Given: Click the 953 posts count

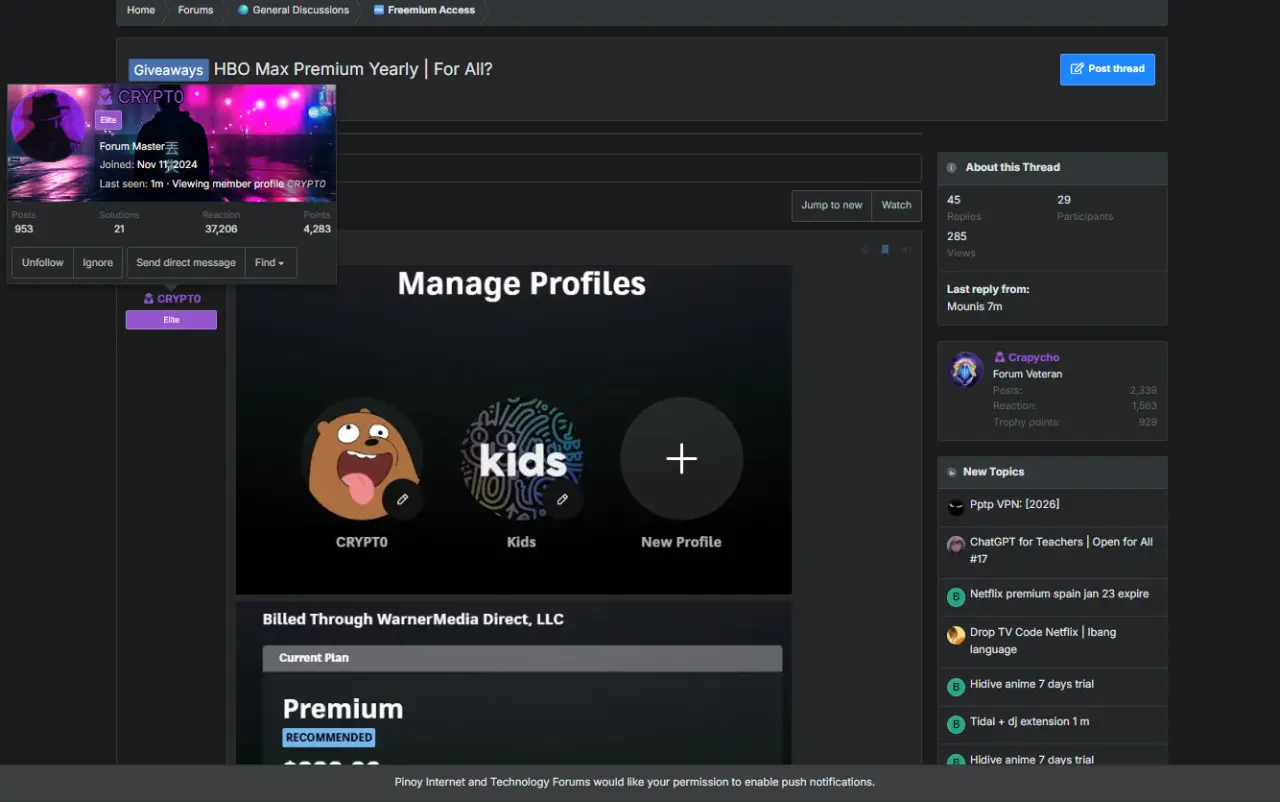Looking at the screenshot, I should point(24,229).
